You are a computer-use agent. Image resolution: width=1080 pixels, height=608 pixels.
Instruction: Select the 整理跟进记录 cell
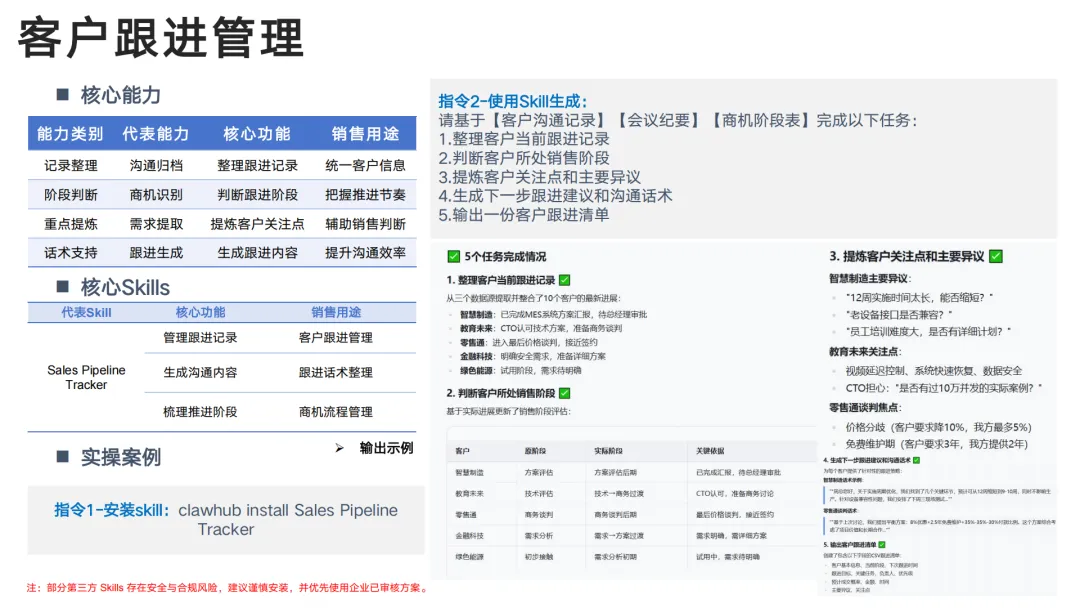258,165
